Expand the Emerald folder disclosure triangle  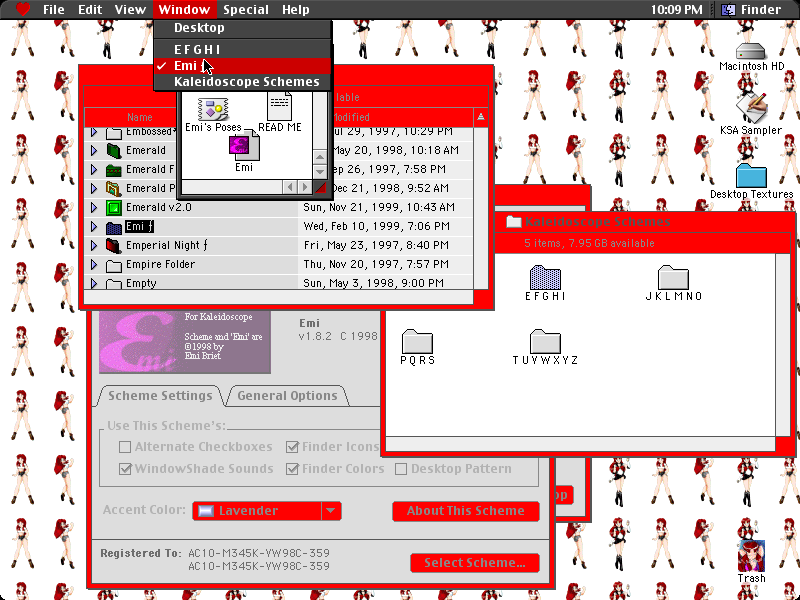click(x=94, y=151)
